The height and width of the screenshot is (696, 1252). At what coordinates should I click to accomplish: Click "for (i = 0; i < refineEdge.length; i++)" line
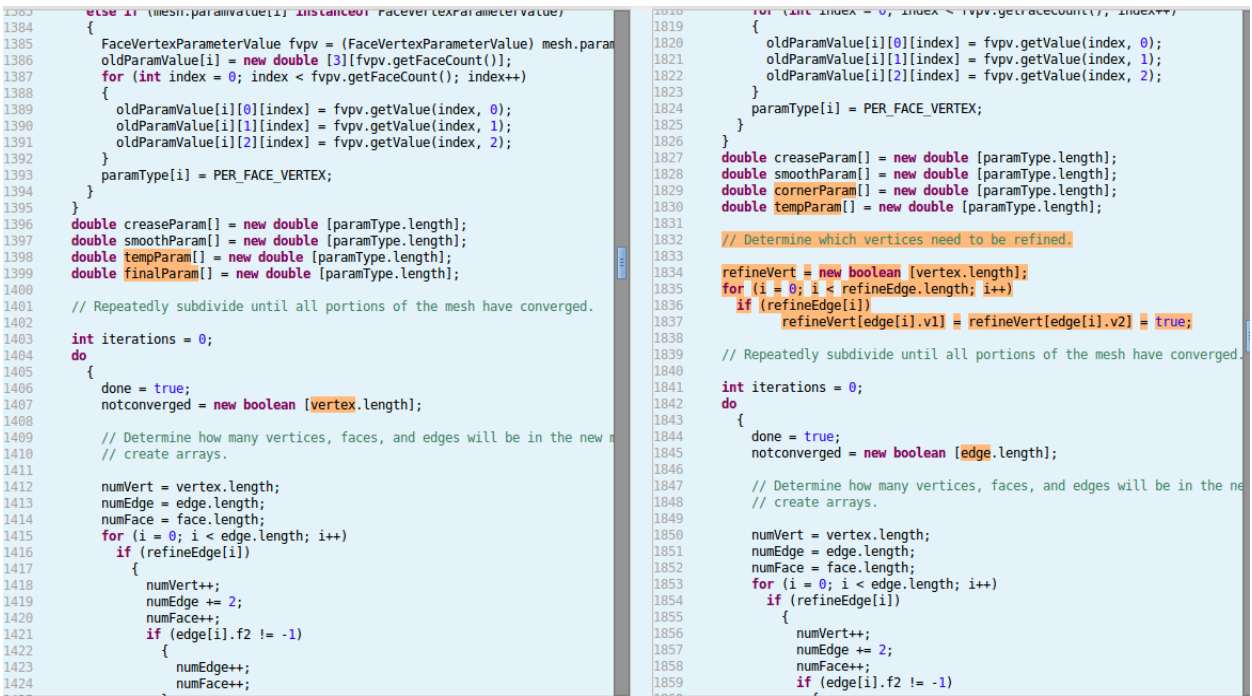click(866, 289)
